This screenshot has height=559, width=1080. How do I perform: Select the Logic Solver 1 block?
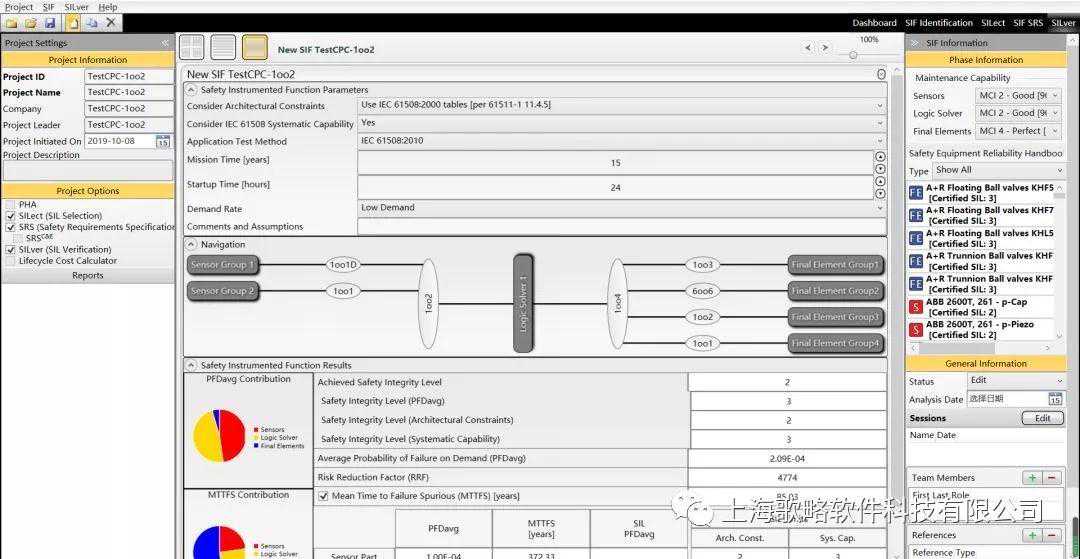pyautogui.click(x=523, y=303)
